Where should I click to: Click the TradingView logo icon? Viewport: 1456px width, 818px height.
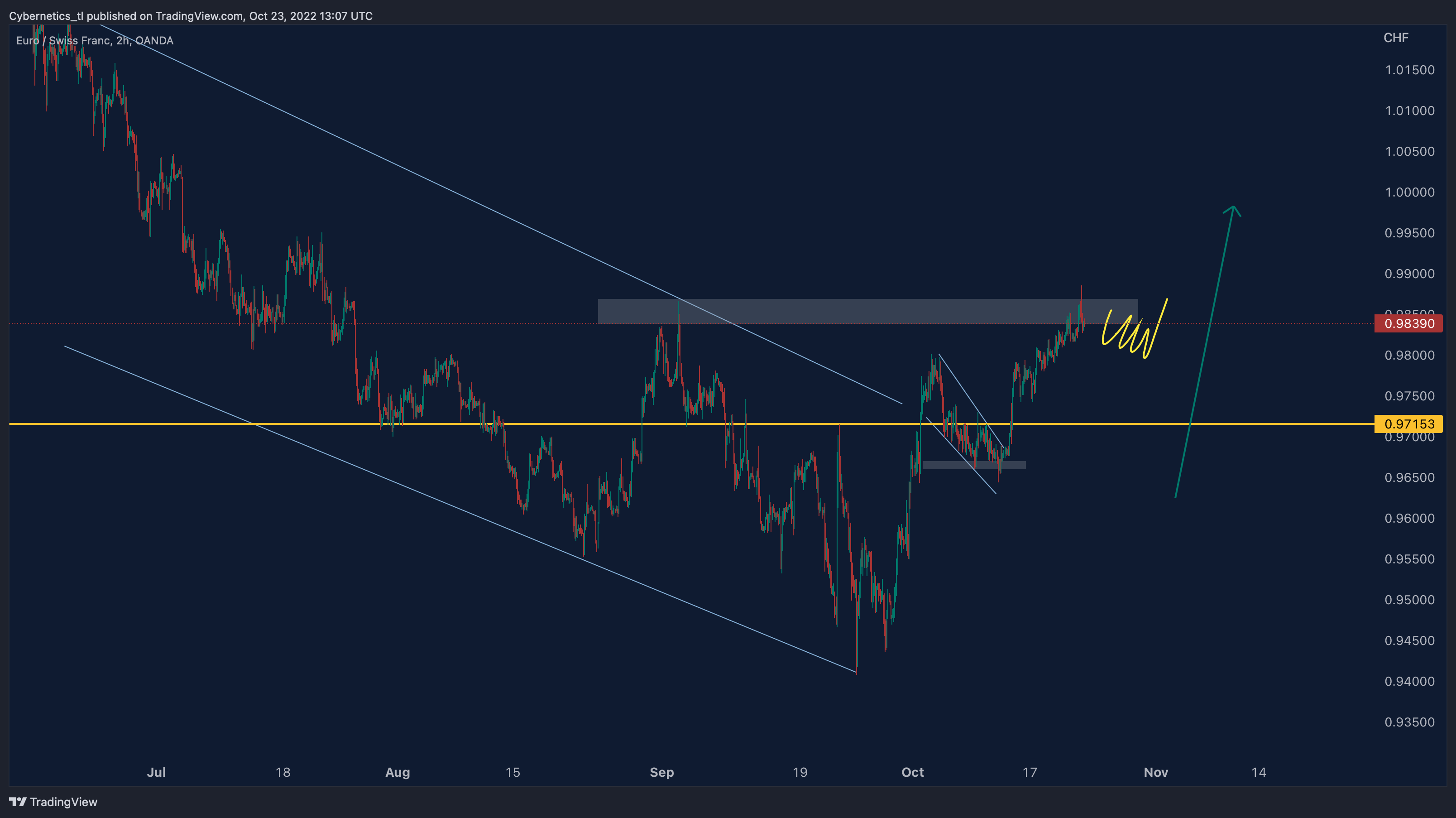pyautogui.click(x=18, y=802)
